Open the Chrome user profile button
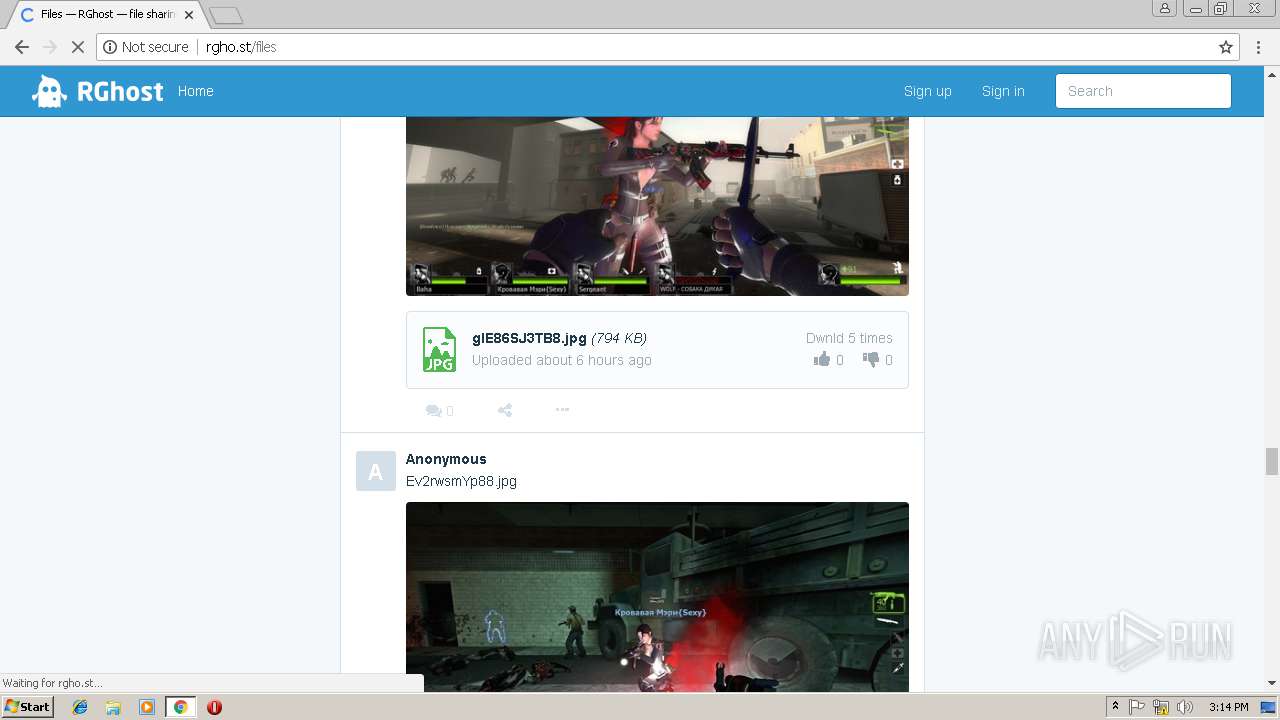The height and width of the screenshot is (720, 1280). tap(1164, 8)
